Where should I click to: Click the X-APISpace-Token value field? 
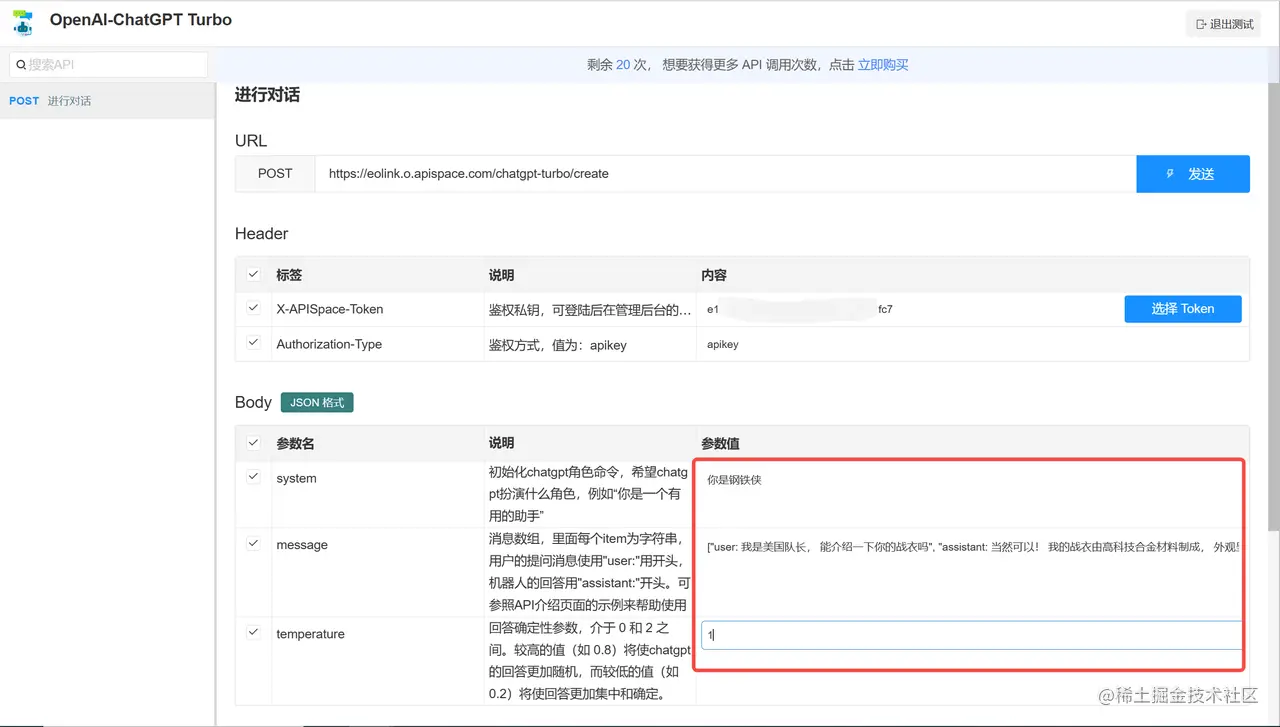pyautogui.click(x=908, y=309)
